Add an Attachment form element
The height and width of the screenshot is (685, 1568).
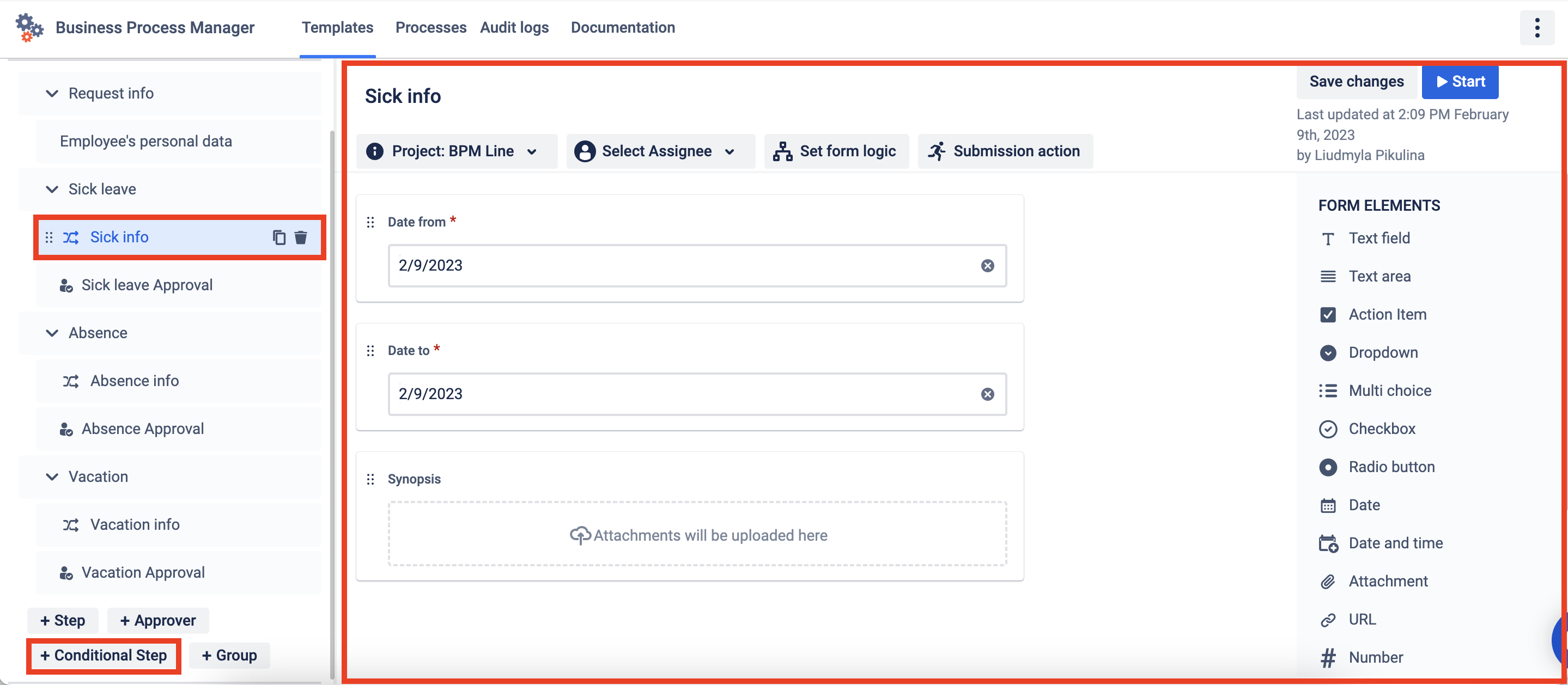[1387, 581]
